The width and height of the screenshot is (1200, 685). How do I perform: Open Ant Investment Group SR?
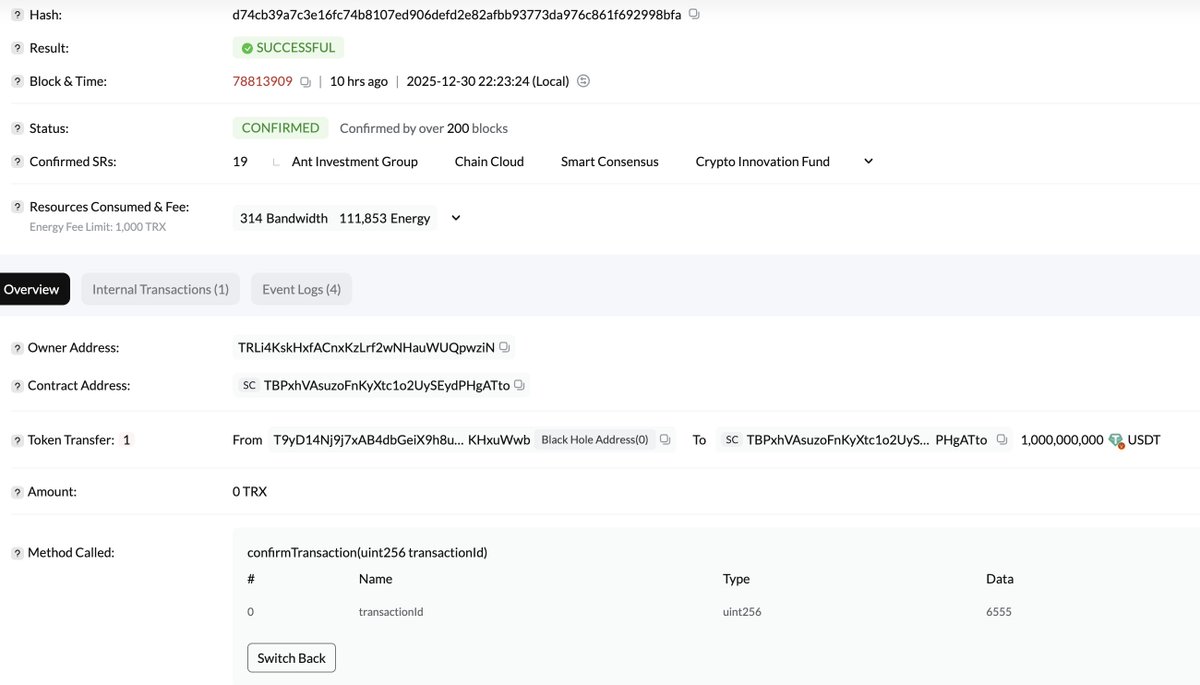click(355, 161)
